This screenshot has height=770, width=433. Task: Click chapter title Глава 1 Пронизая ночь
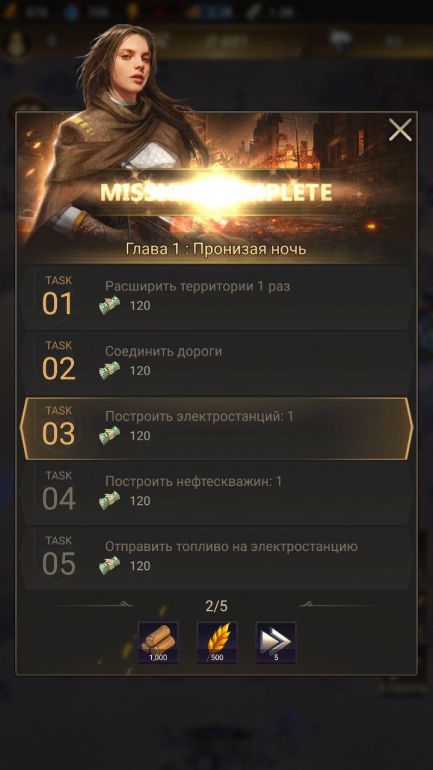pos(216,249)
